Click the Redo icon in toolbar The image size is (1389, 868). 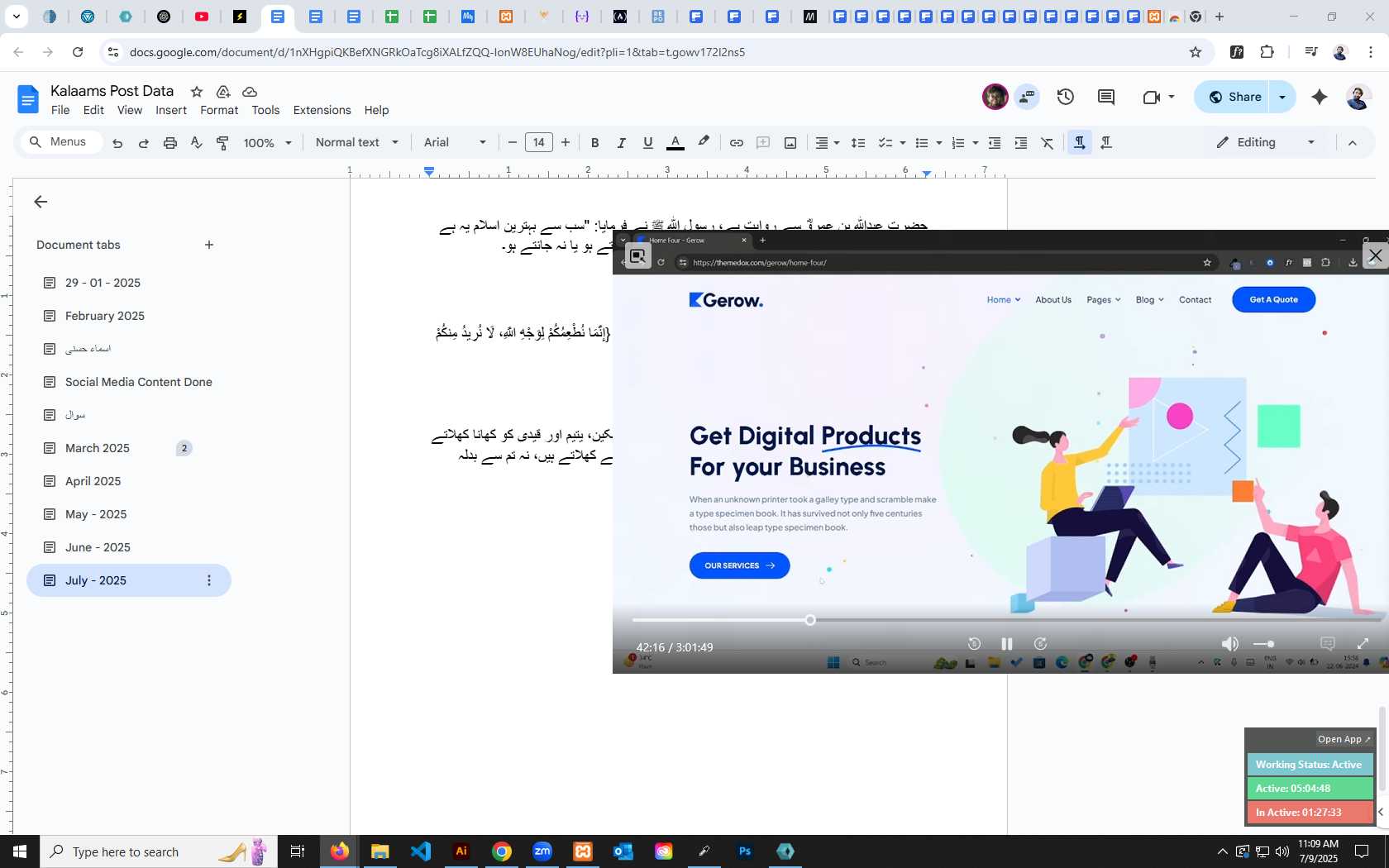coord(144,143)
